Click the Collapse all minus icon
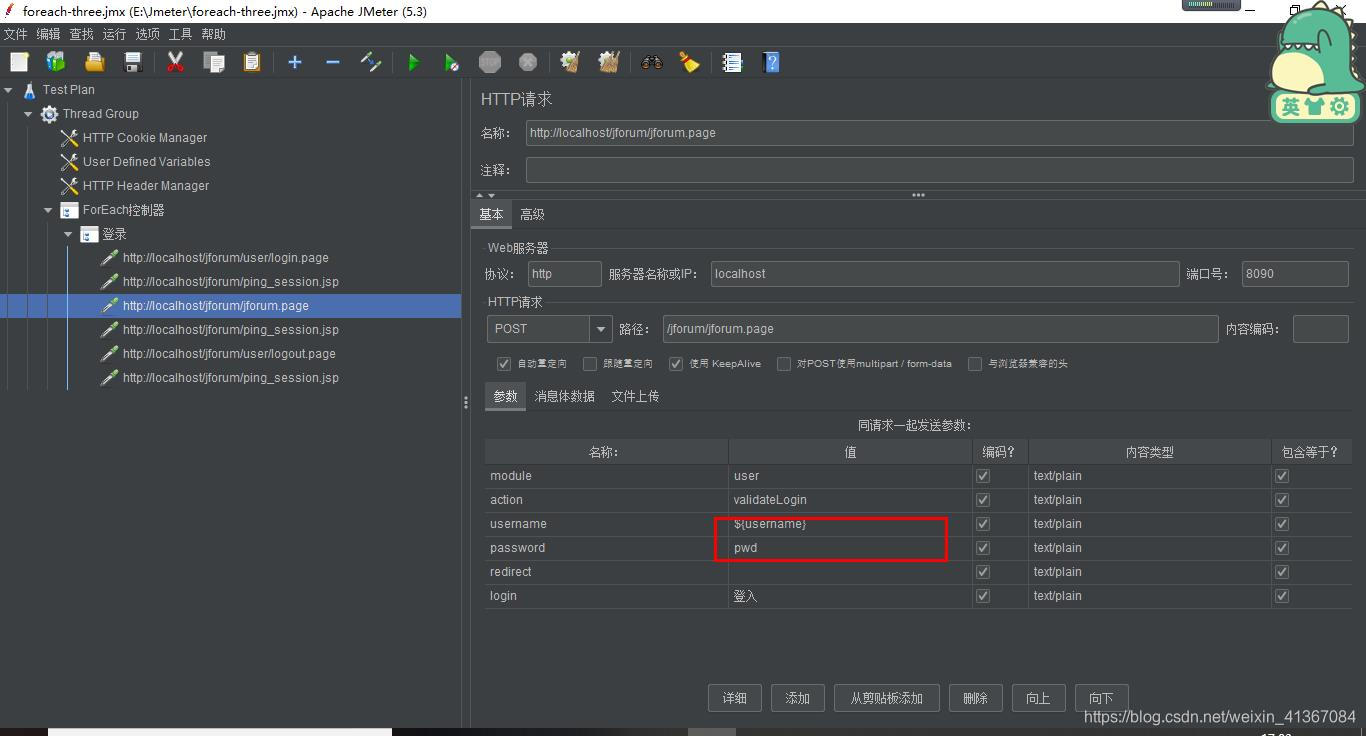1366x736 pixels. click(332, 62)
